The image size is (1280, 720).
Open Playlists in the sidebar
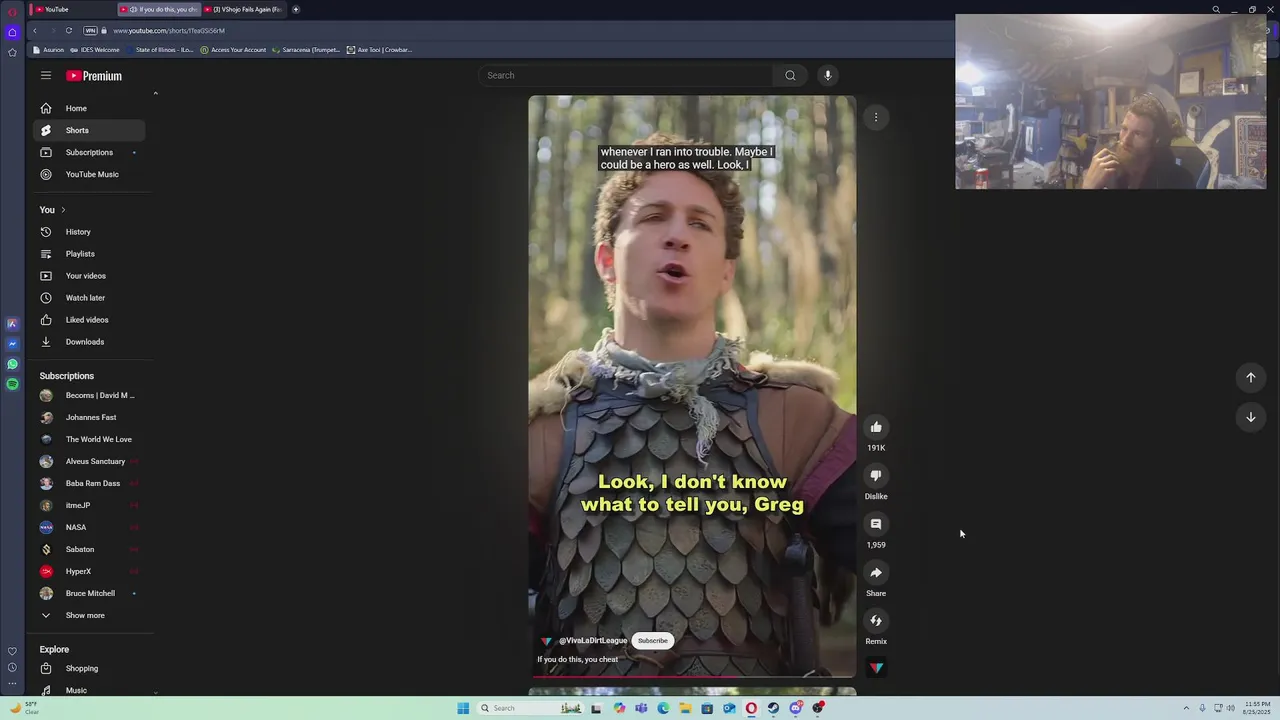pyautogui.click(x=89, y=254)
